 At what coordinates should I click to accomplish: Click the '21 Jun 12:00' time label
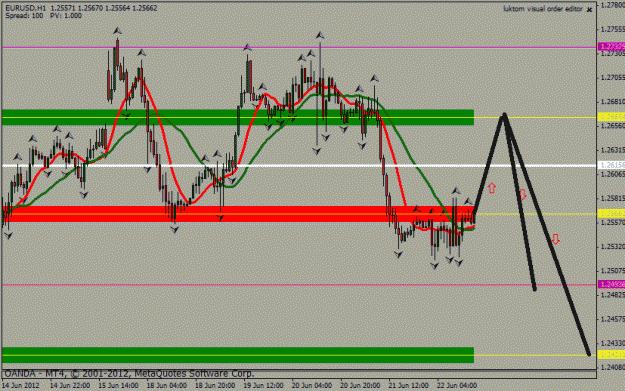[409, 385]
